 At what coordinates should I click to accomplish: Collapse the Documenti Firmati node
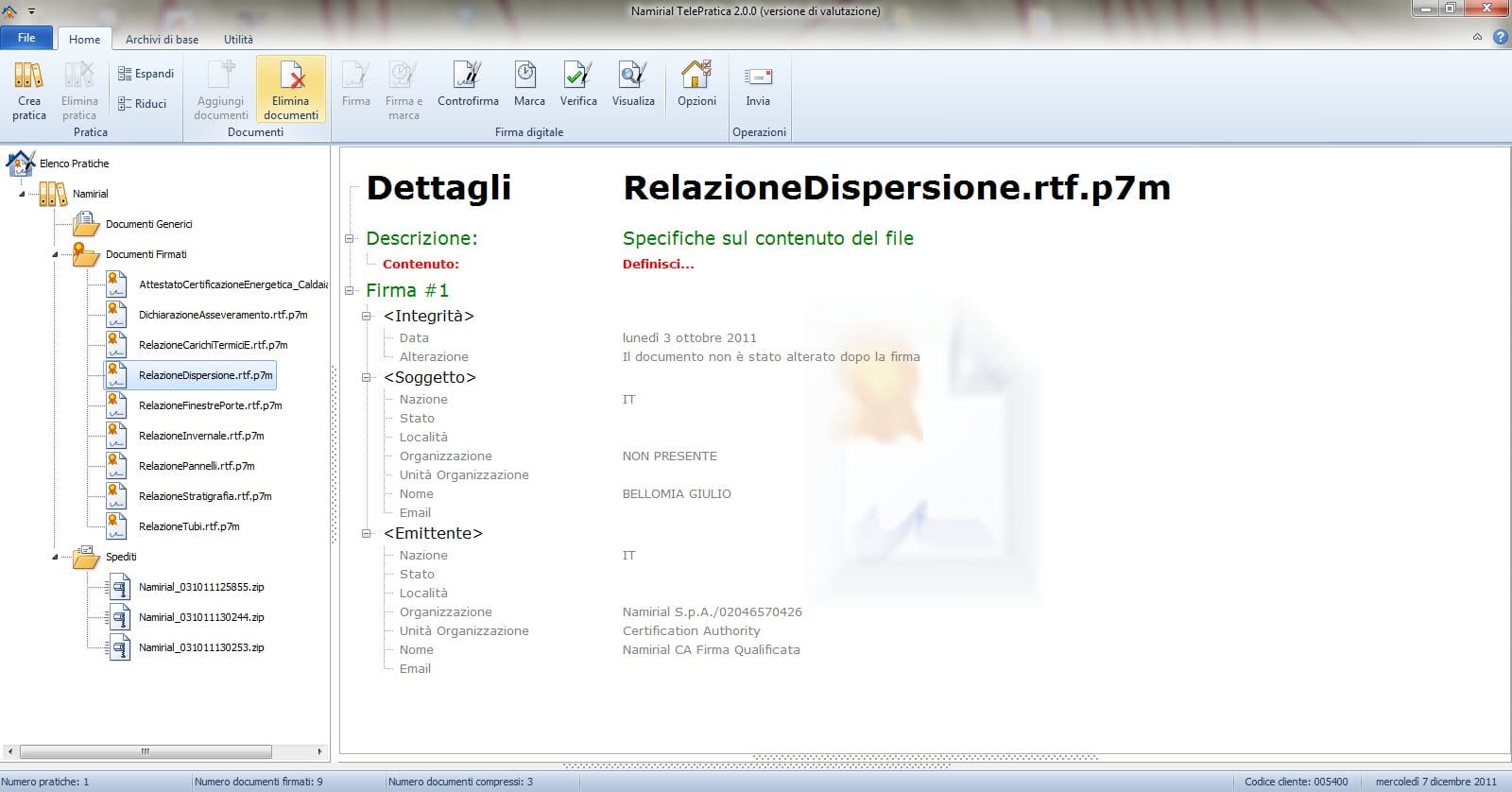pos(55,254)
